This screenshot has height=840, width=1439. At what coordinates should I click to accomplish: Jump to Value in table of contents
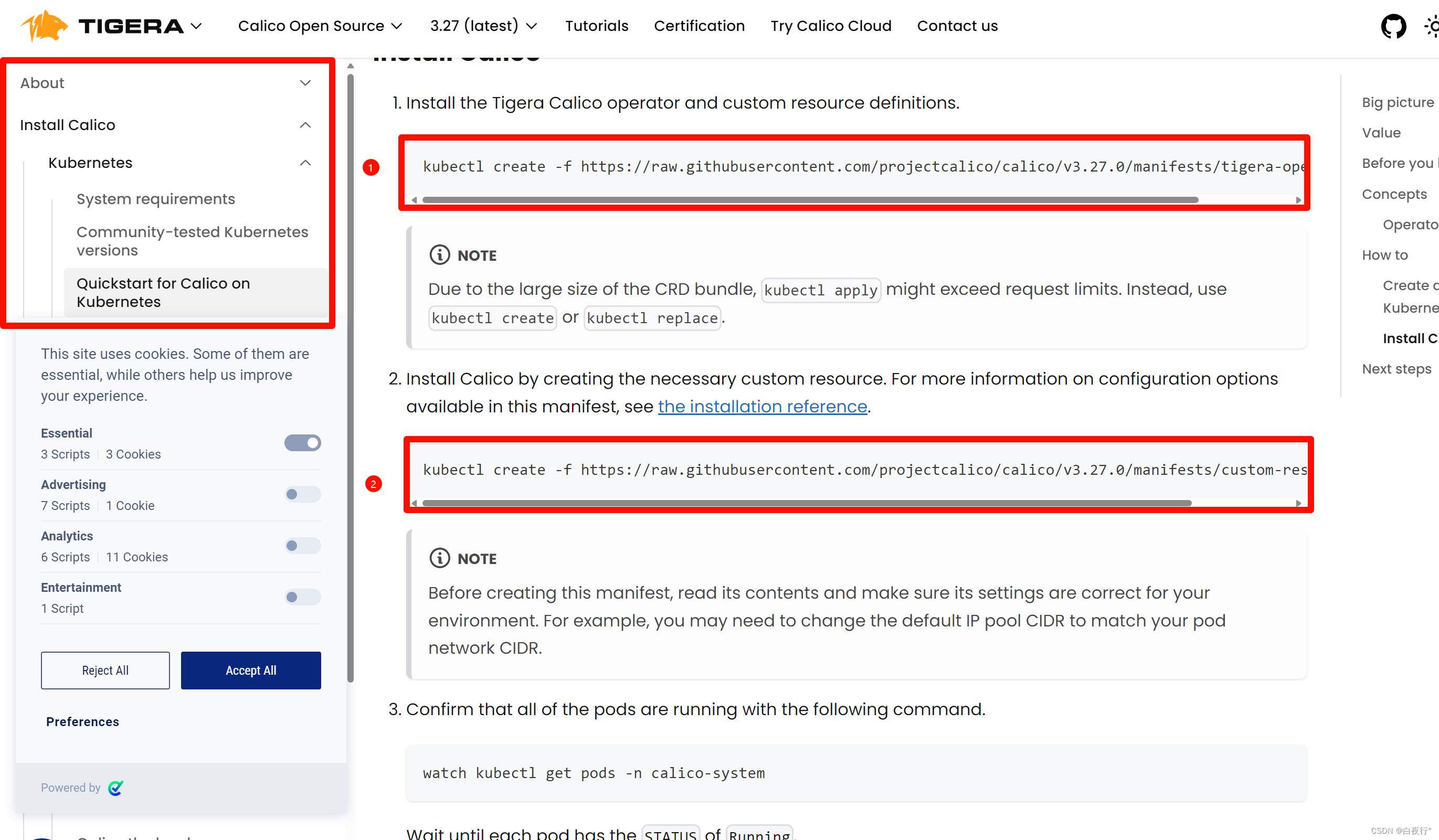click(1381, 133)
